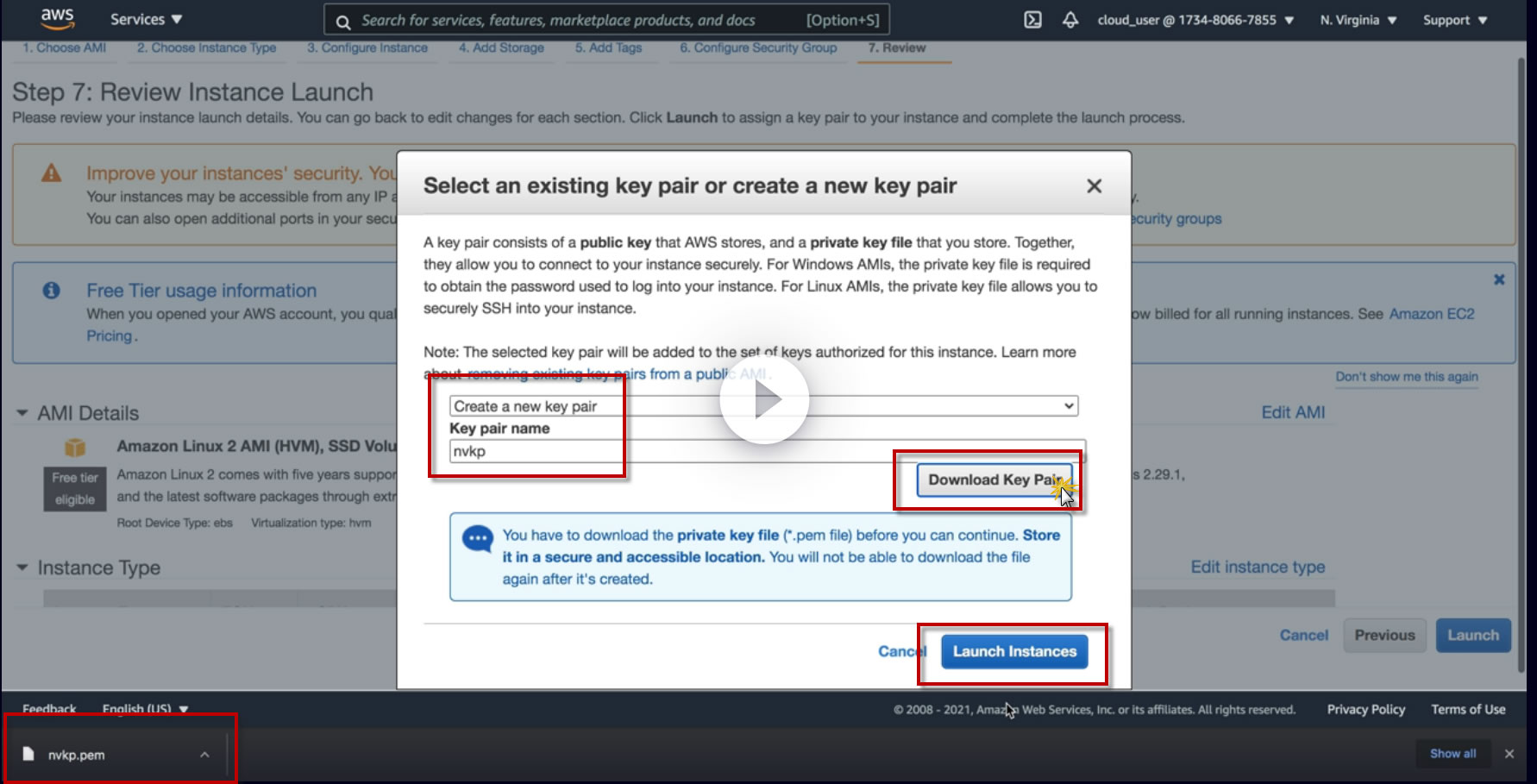The image size is (1537, 784).
Task: Close the downloads bar
Action: pos(1509,754)
